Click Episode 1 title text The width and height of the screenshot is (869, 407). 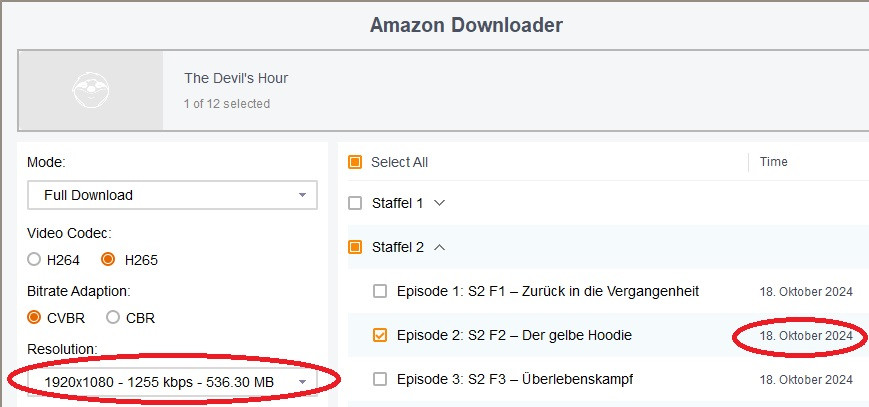pyautogui.click(x=547, y=291)
